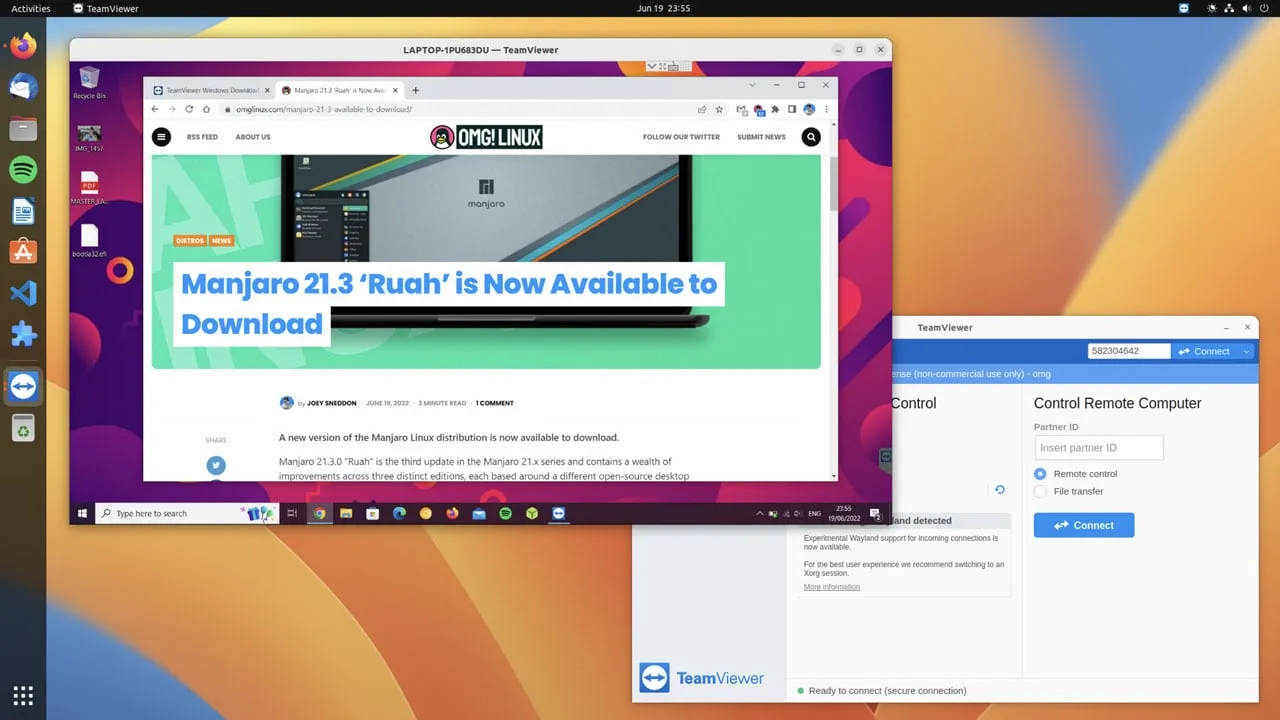Open the OMG! Linux hamburger menu

pyautogui.click(x=161, y=137)
